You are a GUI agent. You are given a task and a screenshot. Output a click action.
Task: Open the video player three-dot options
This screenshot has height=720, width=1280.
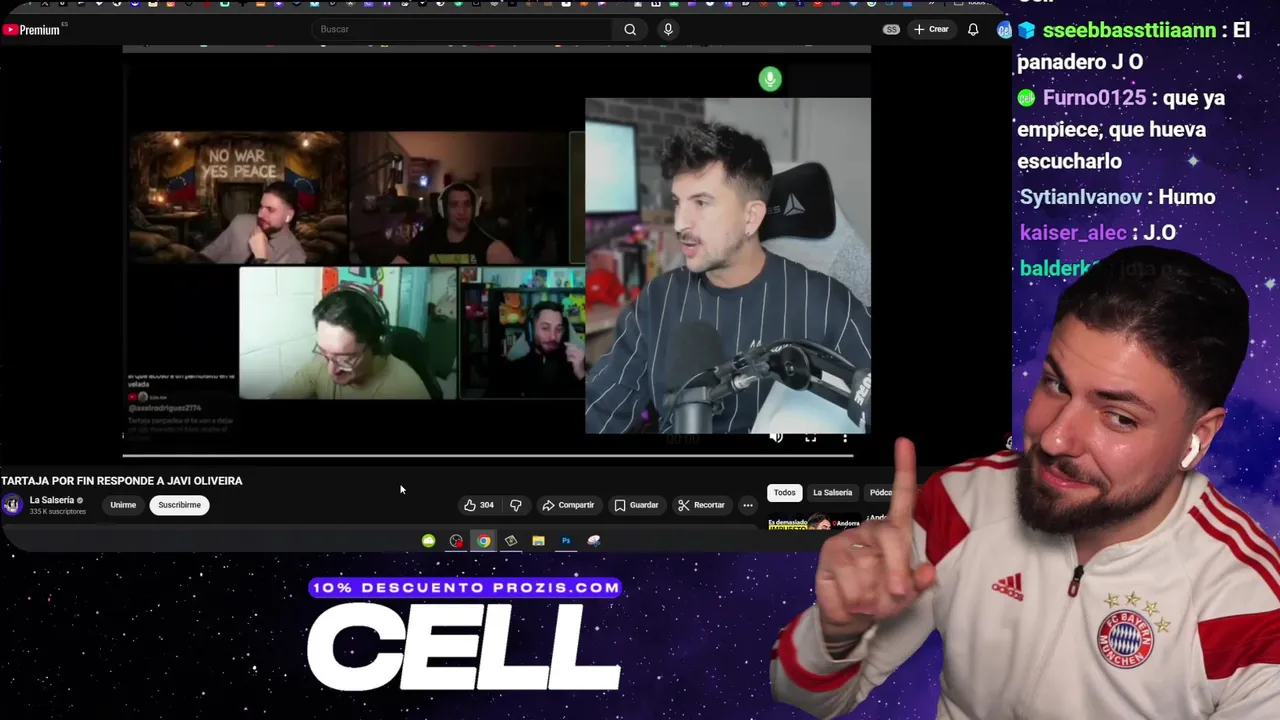[x=845, y=437]
